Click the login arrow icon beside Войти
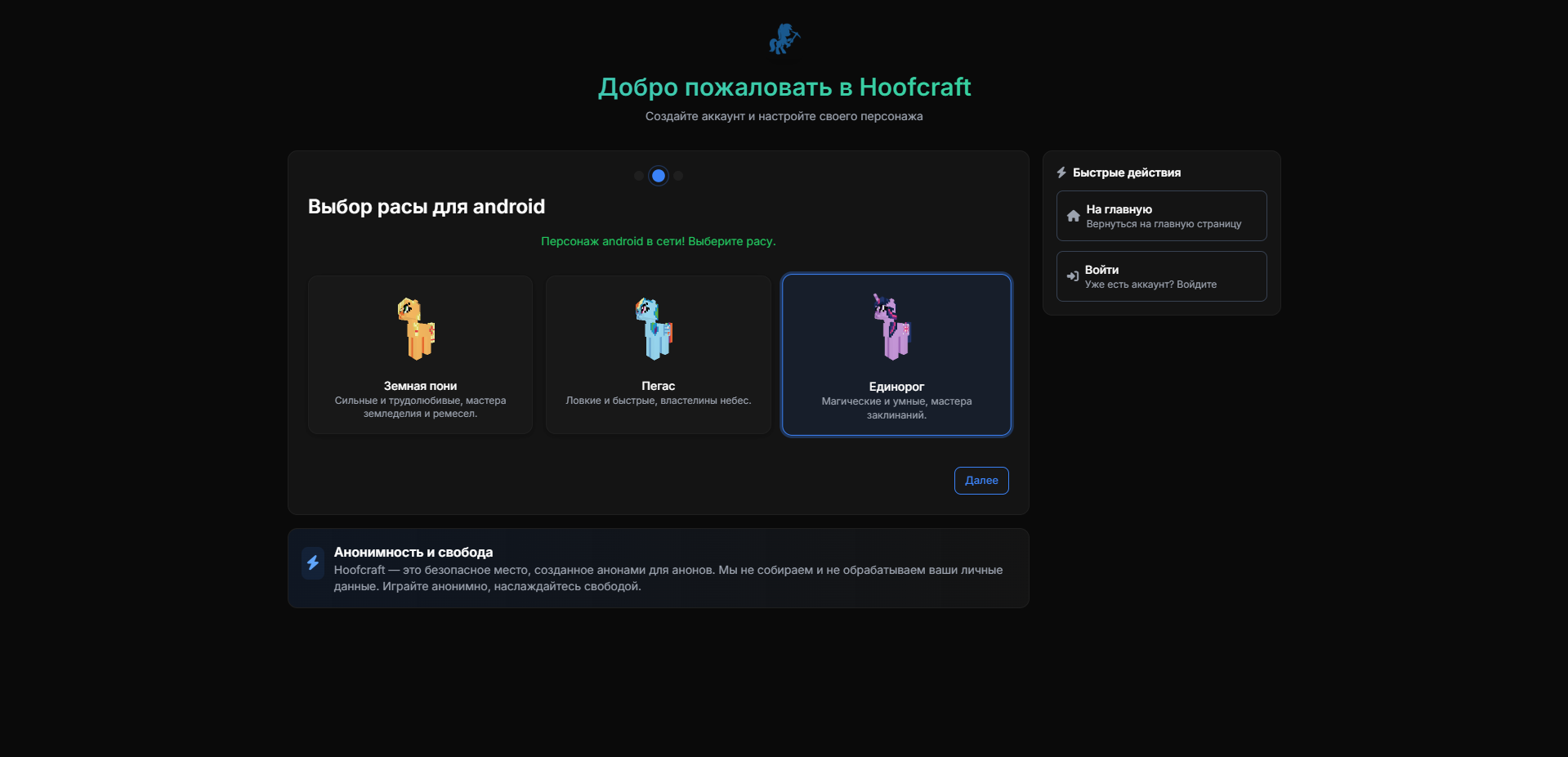1568x757 pixels. (1073, 276)
